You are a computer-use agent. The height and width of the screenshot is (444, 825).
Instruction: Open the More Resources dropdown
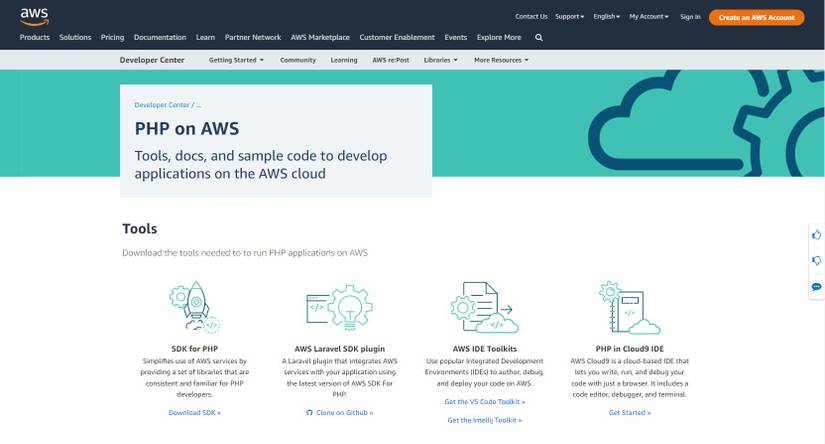click(x=501, y=60)
